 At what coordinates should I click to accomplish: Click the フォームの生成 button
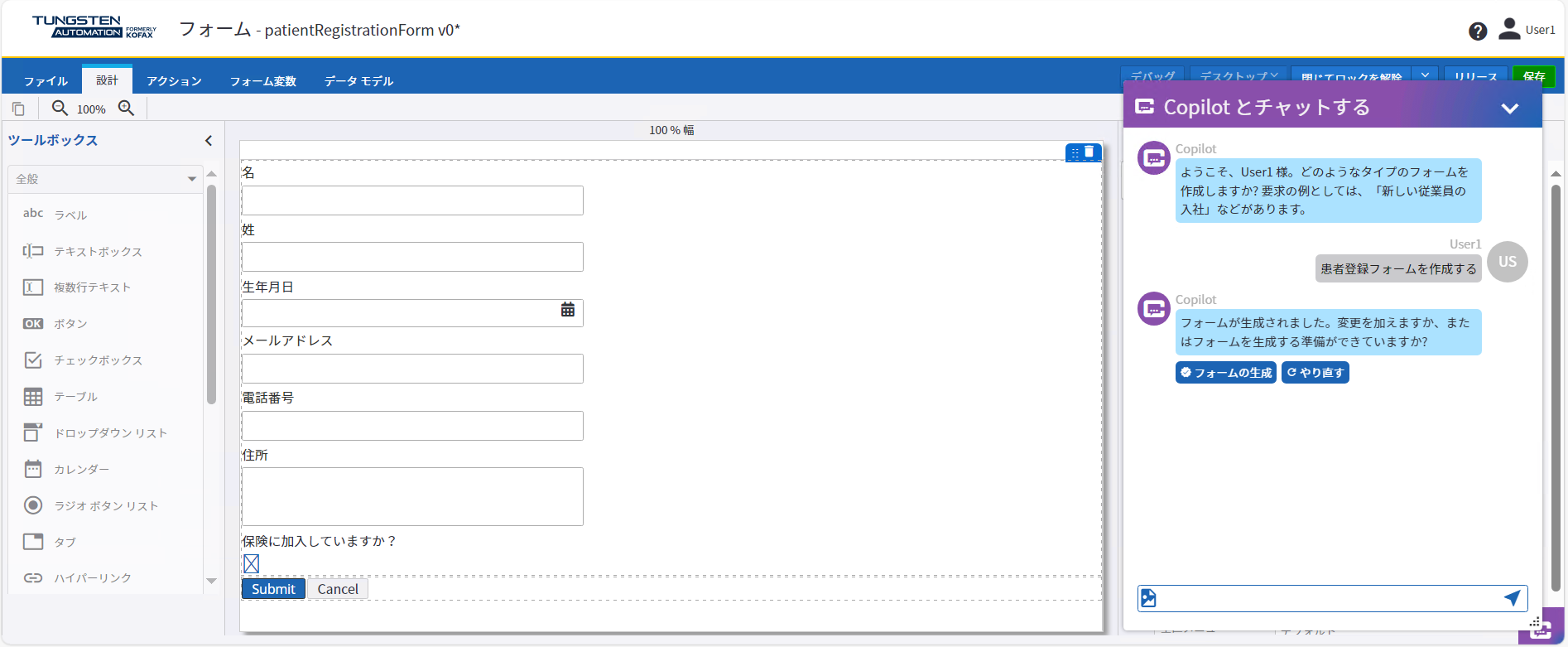coord(1225,373)
